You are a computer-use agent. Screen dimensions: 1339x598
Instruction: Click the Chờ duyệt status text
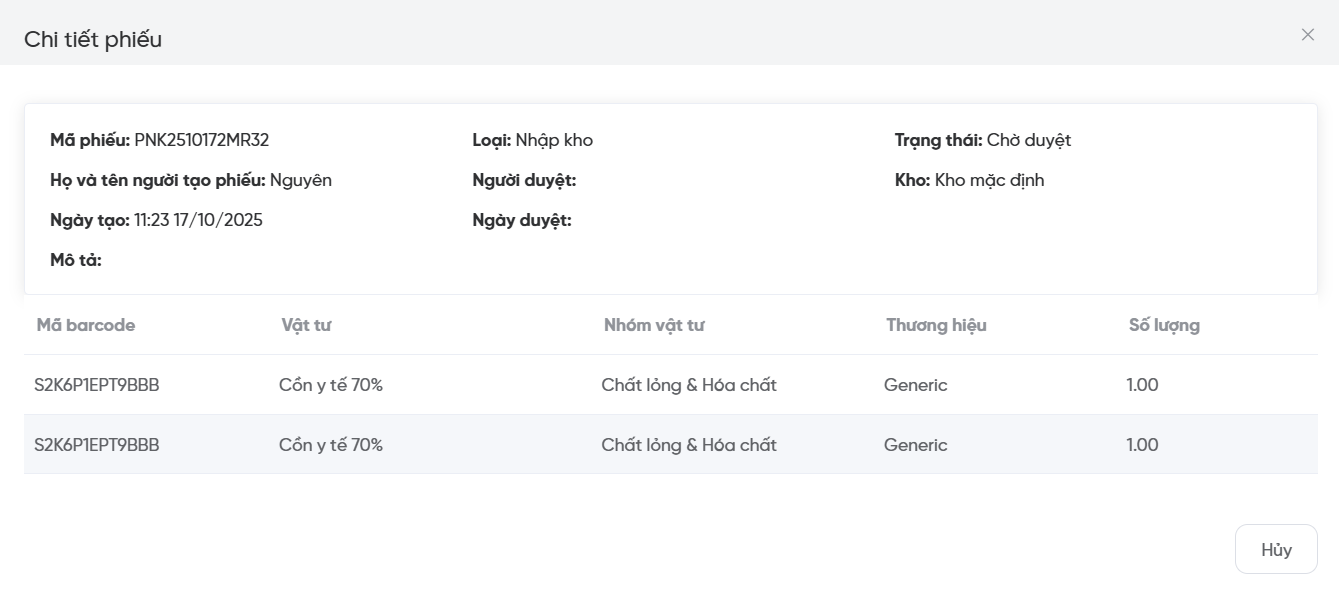pos(1029,140)
